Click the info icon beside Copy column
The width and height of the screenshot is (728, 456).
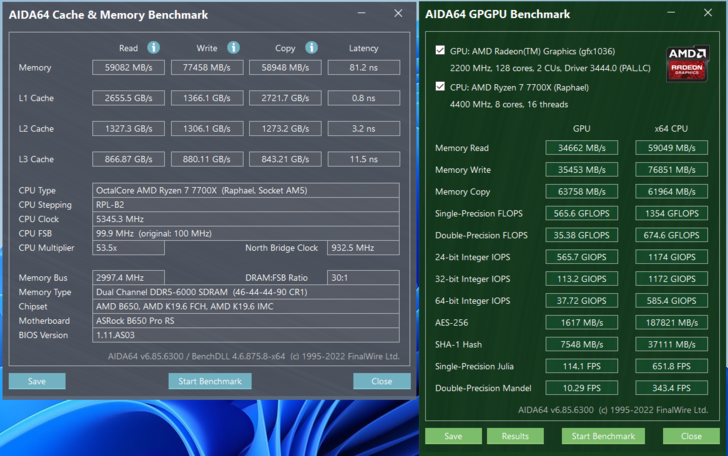[311, 48]
